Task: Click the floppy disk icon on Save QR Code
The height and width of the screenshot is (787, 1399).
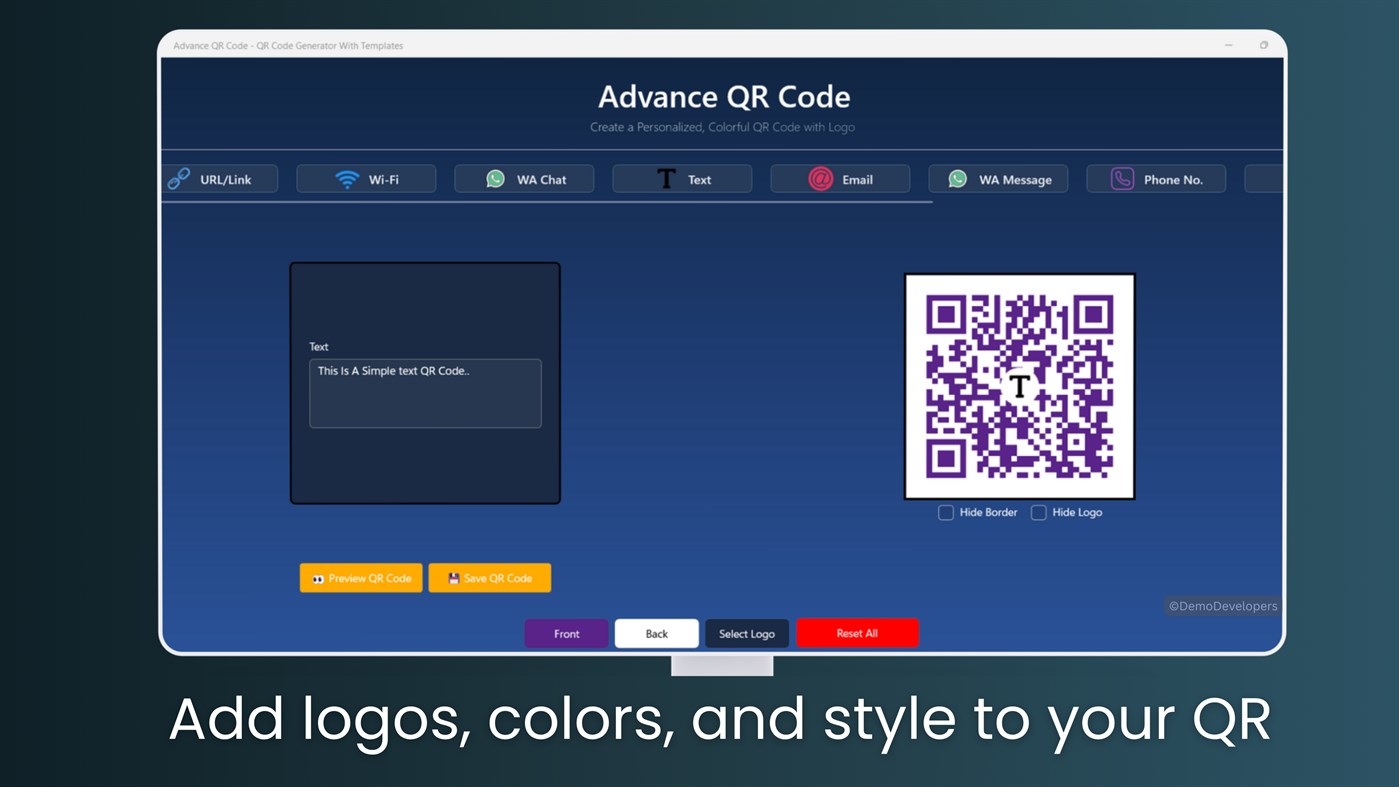Action: click(453, 577)
